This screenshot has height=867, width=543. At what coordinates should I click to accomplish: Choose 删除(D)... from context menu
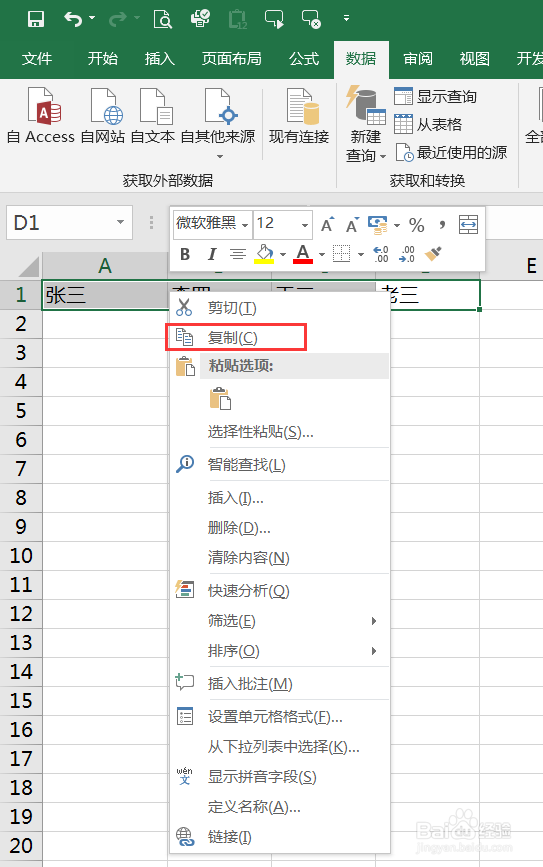tap(279, 527)
